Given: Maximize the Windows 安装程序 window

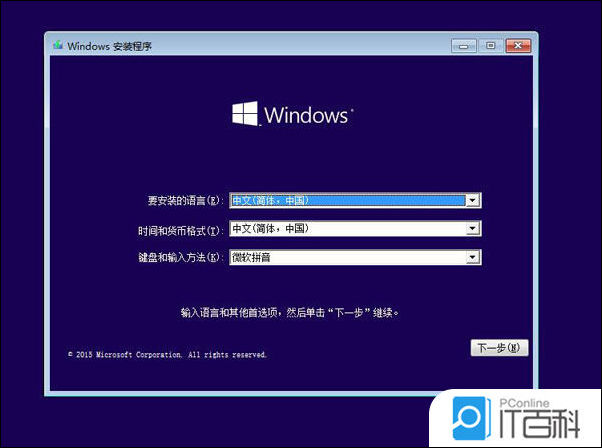Looking at the screenshot, I should tap(490, 46).
